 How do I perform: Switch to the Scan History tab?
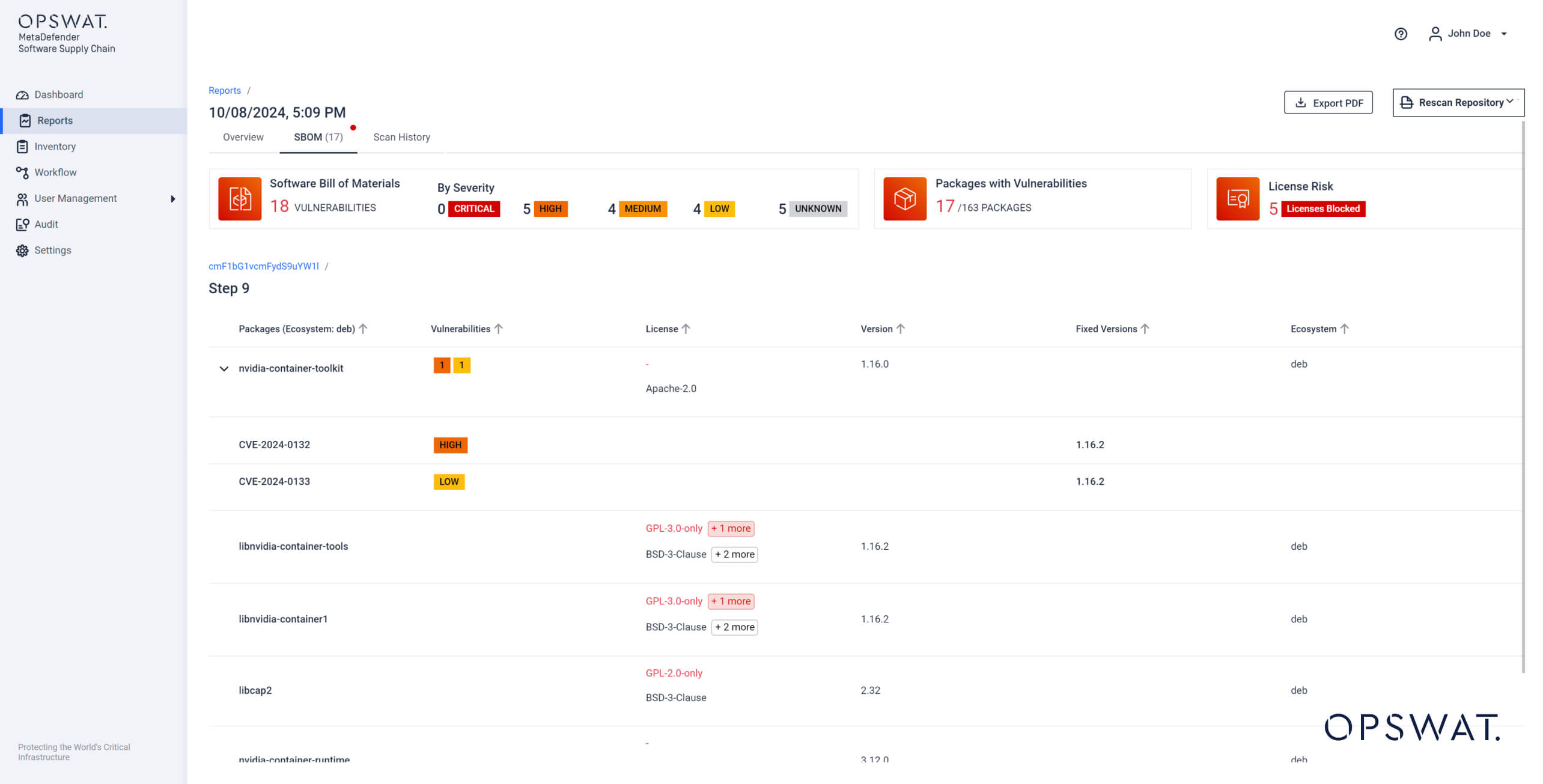(x=401, y=137)
